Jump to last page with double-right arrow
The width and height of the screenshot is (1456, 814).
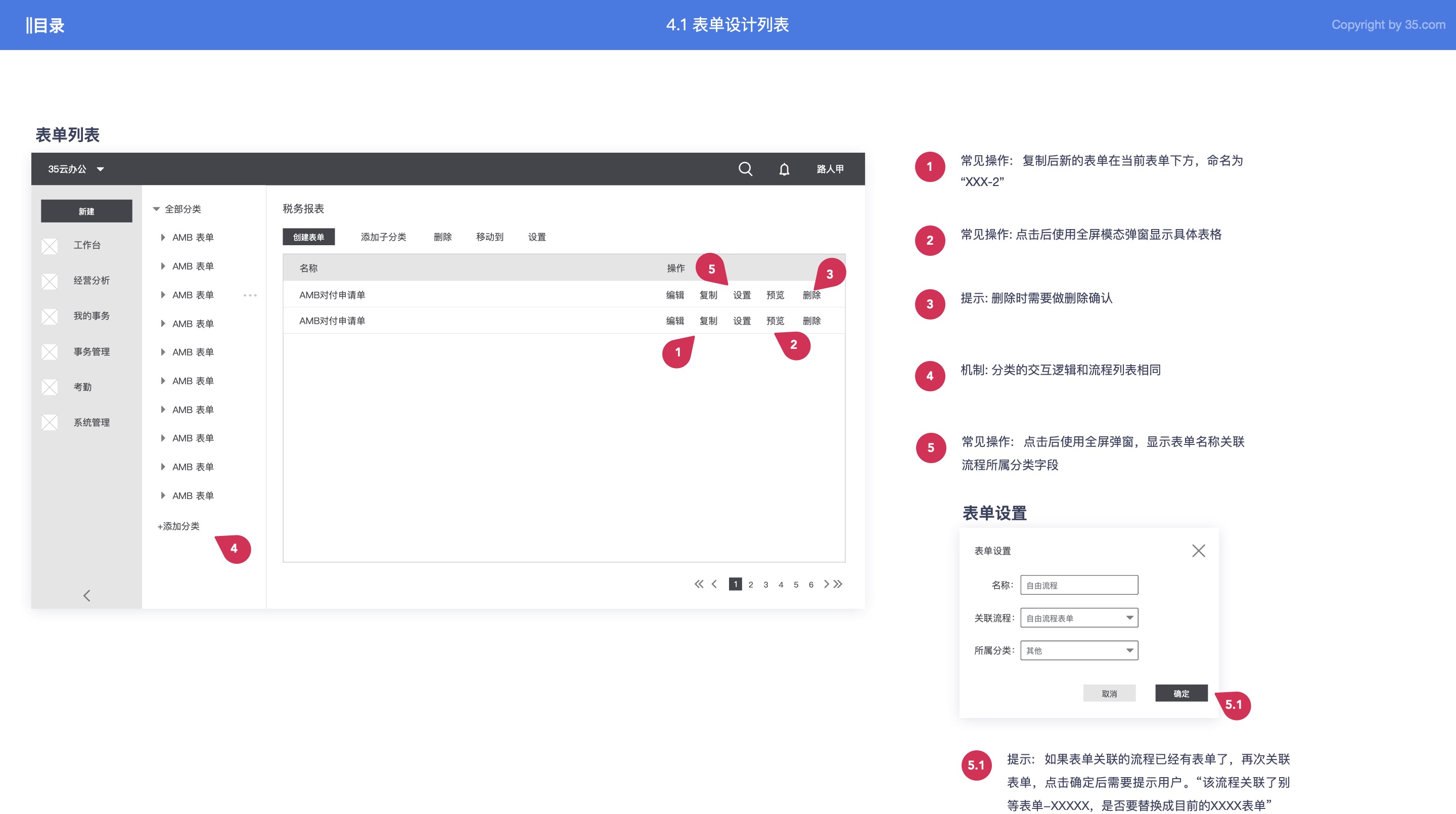[x=838, y=584]
